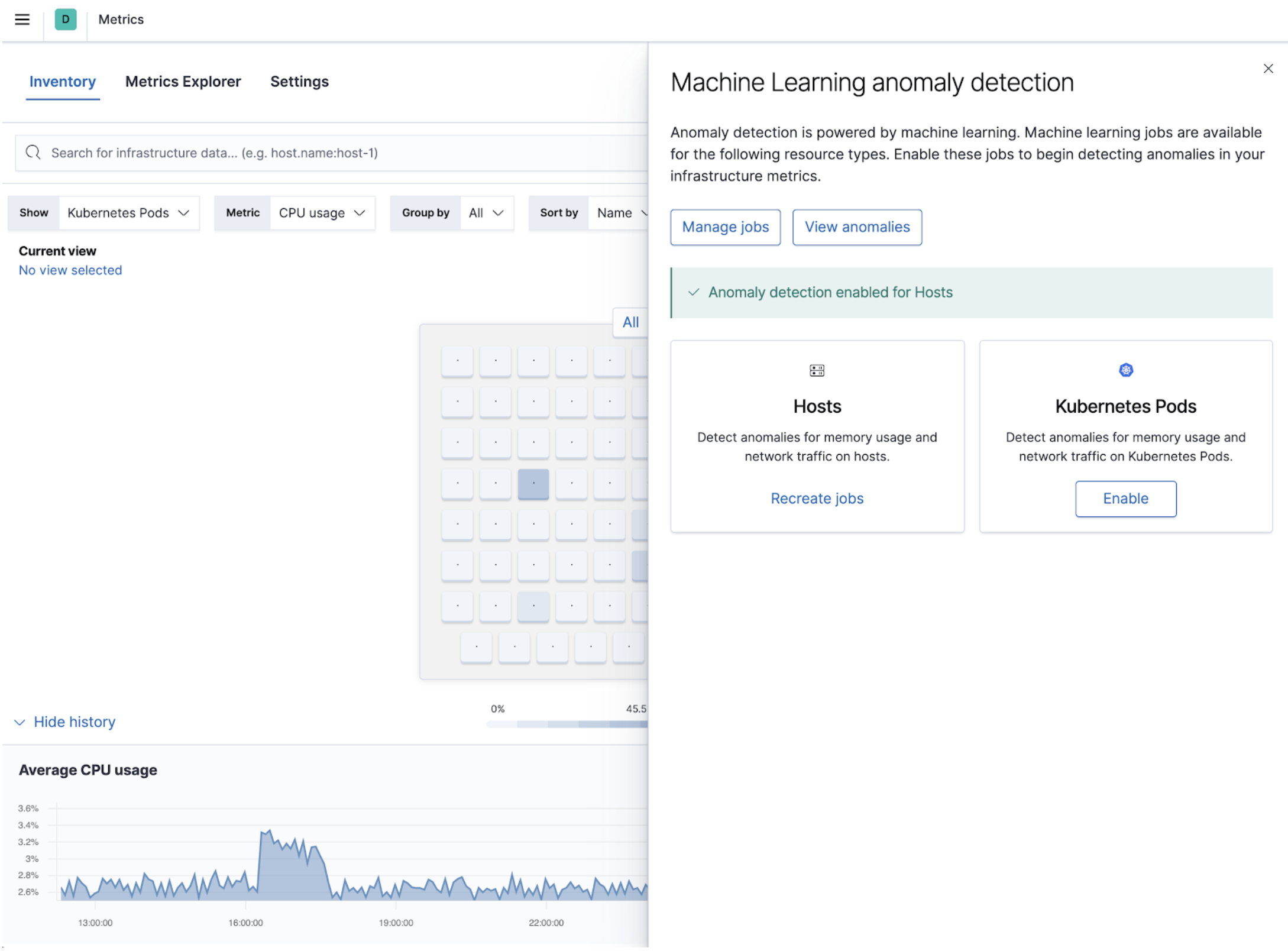Open the Settings tab
This screenshot has height=951, width=1288.
pos(299,82)
